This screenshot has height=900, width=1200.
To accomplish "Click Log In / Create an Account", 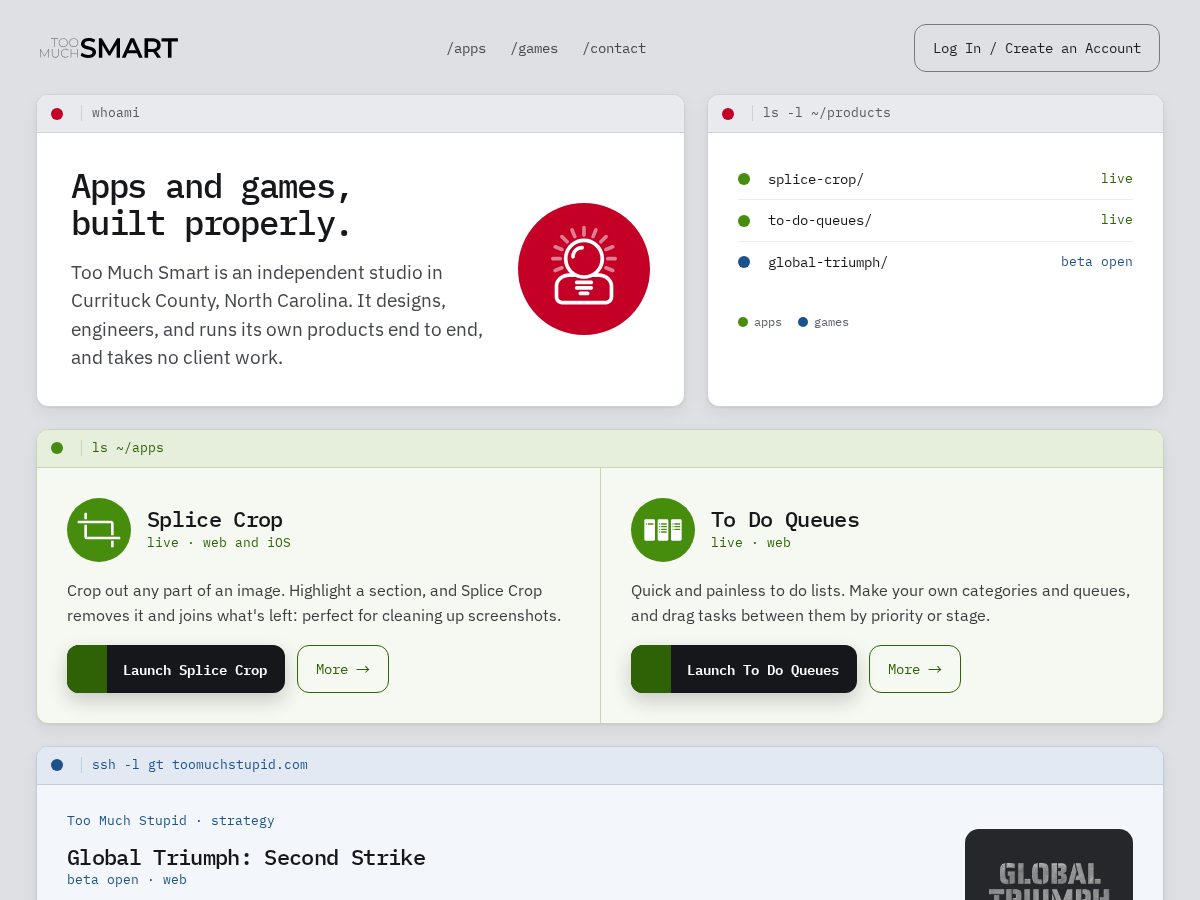I will tap(1037, 48).
